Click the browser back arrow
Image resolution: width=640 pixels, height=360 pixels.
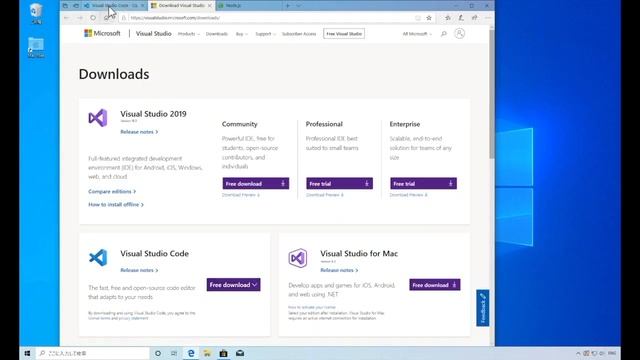coord(67,18)
